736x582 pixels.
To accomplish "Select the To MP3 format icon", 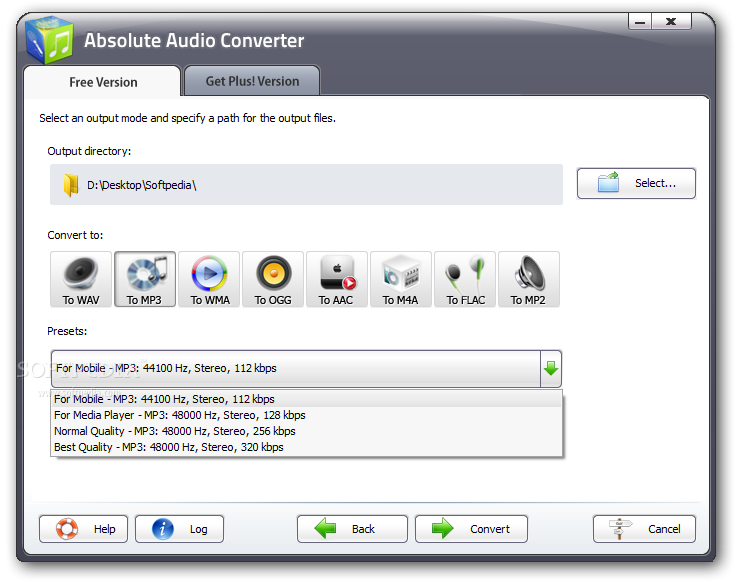I will coord(145,279).
